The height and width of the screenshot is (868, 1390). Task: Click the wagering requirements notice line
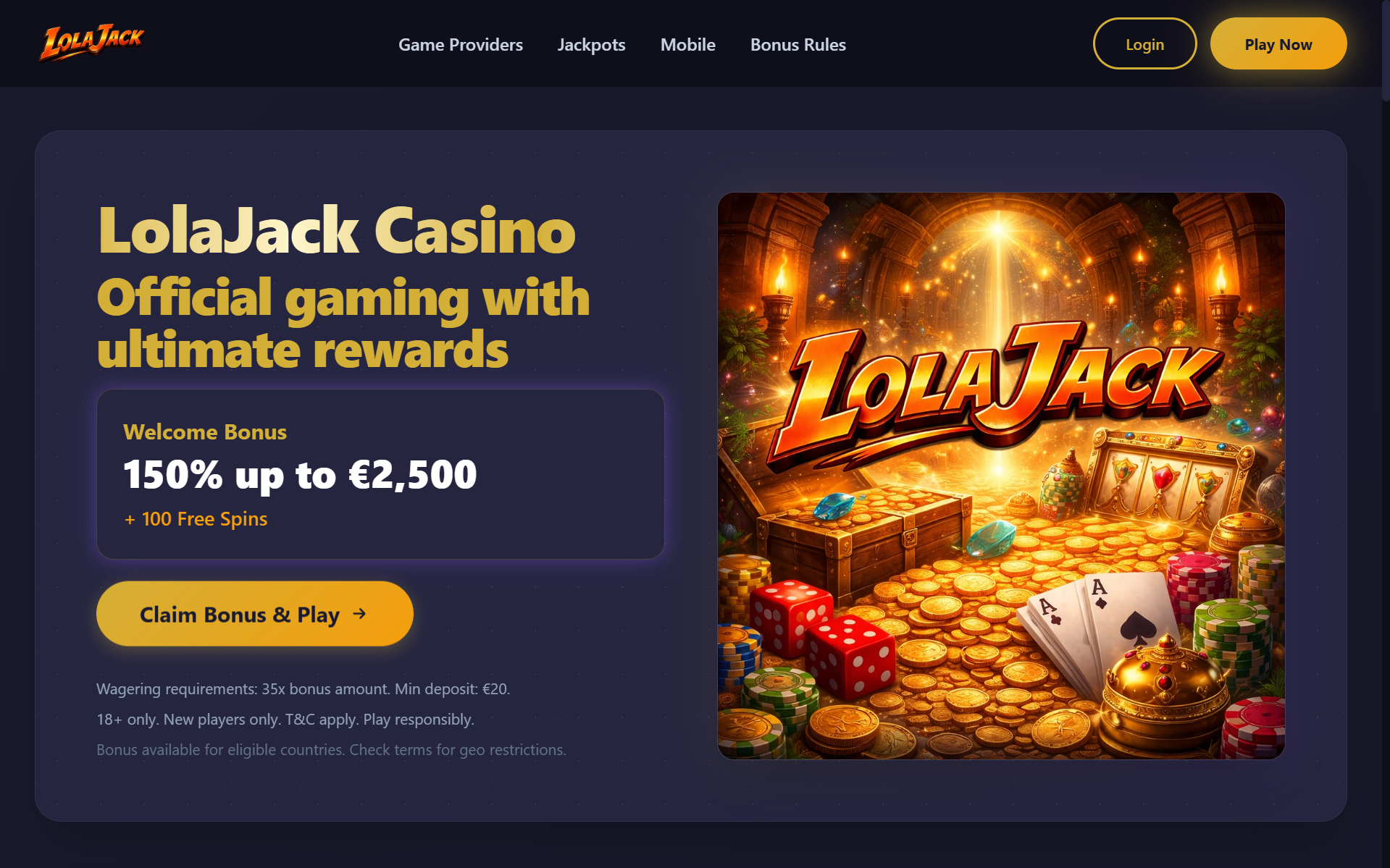pyautogui.click(x=303, y=689)
